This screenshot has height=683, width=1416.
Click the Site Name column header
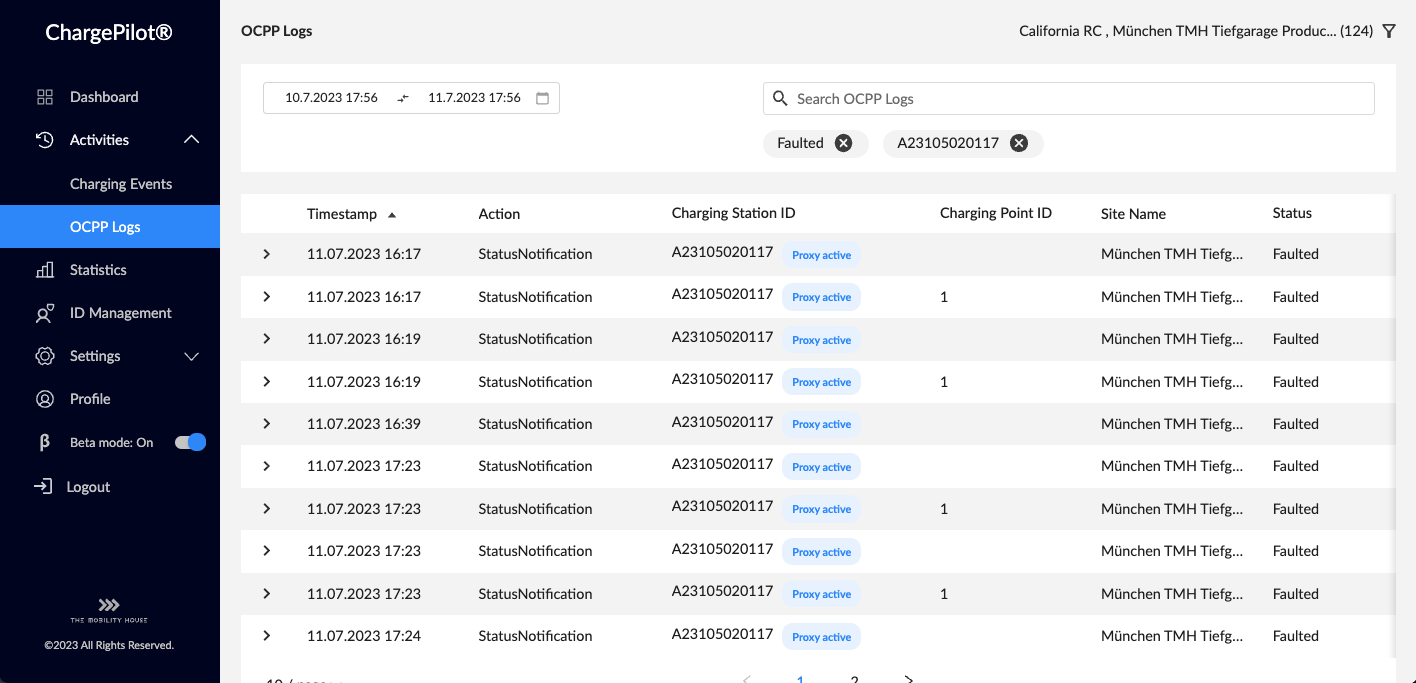1133,214
